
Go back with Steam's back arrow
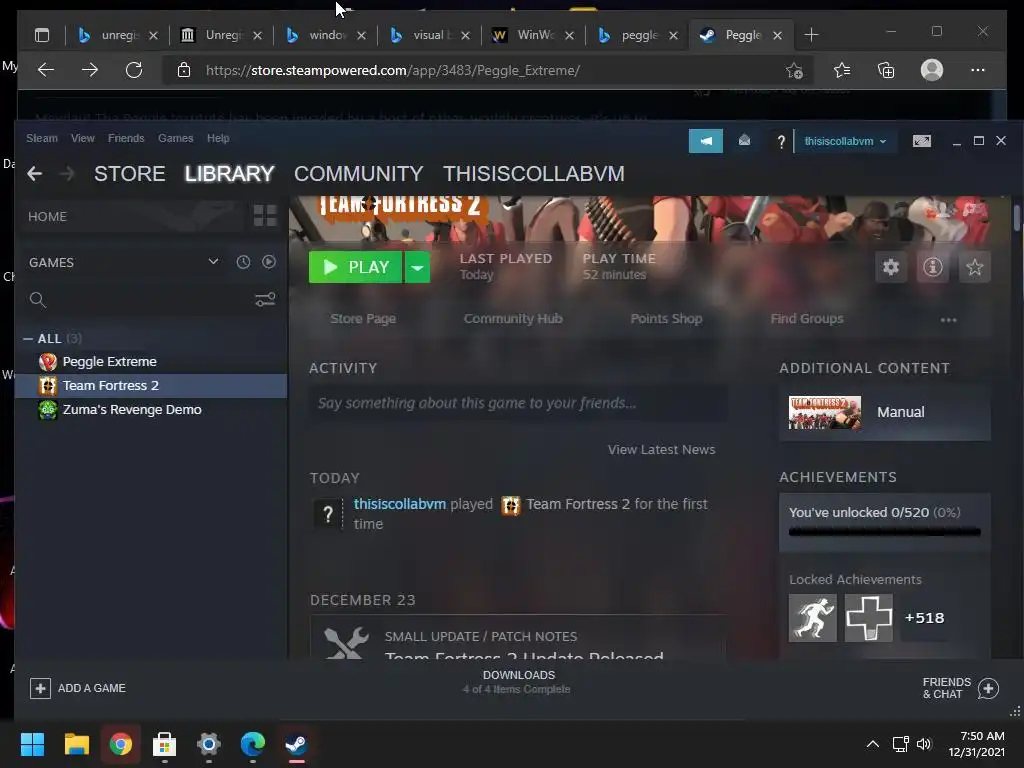click(35, 174)
